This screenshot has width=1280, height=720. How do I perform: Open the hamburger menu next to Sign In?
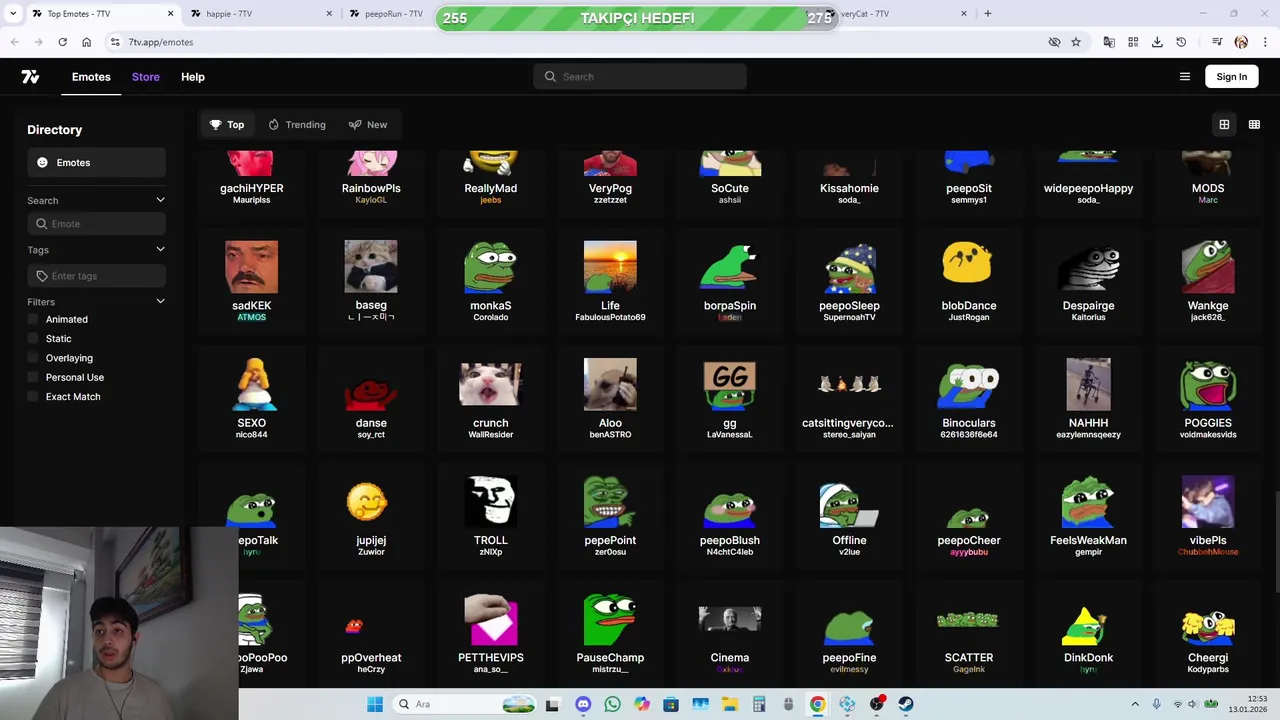pos(1185,77)
